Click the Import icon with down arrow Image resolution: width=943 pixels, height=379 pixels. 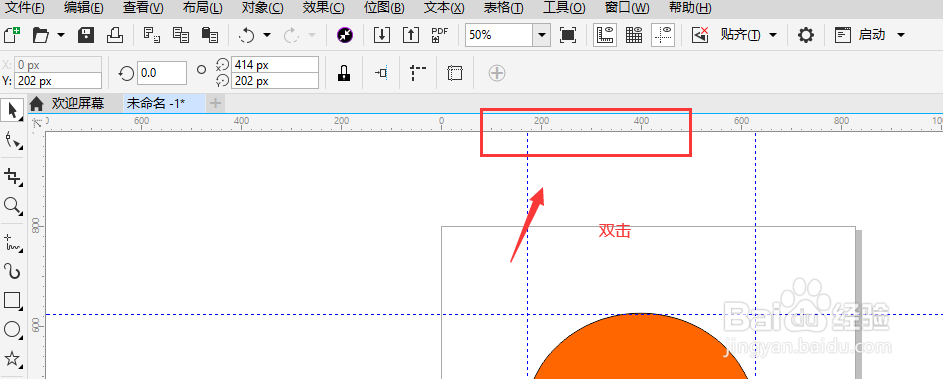click(x=381, y=35)
